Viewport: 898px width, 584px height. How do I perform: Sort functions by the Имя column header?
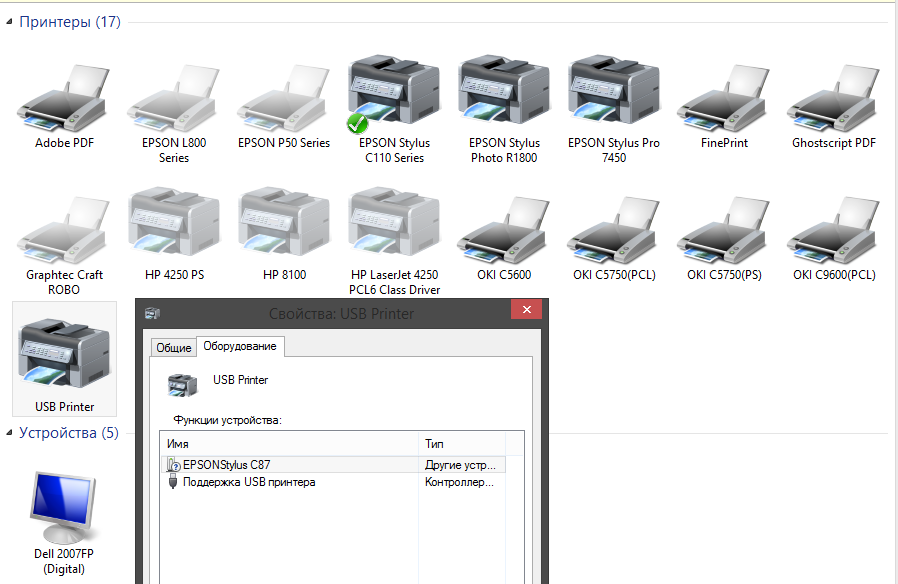click(289, 444)
